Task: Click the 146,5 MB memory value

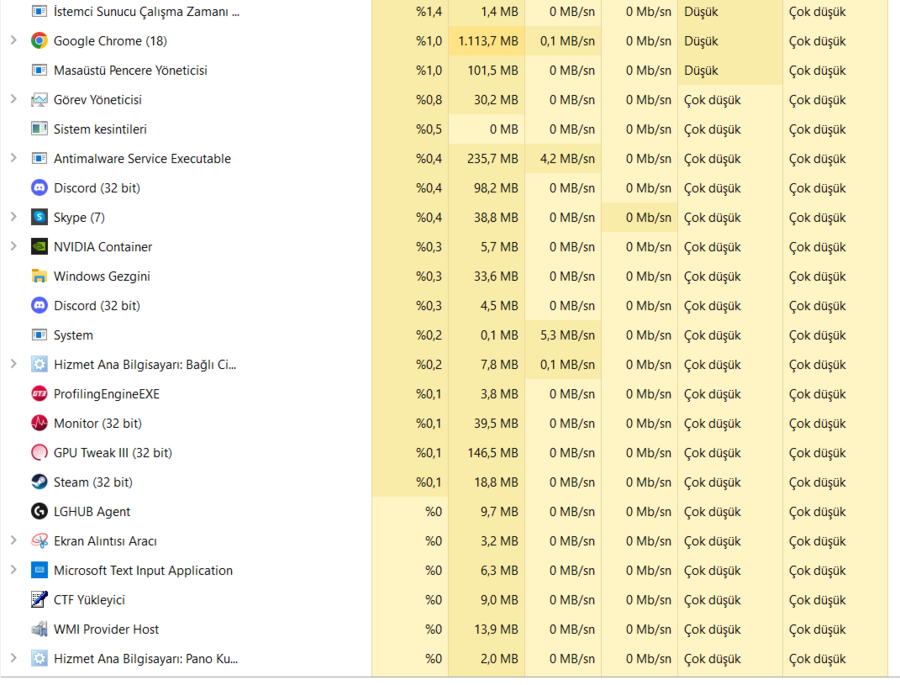Action: [x=492, y=452]
